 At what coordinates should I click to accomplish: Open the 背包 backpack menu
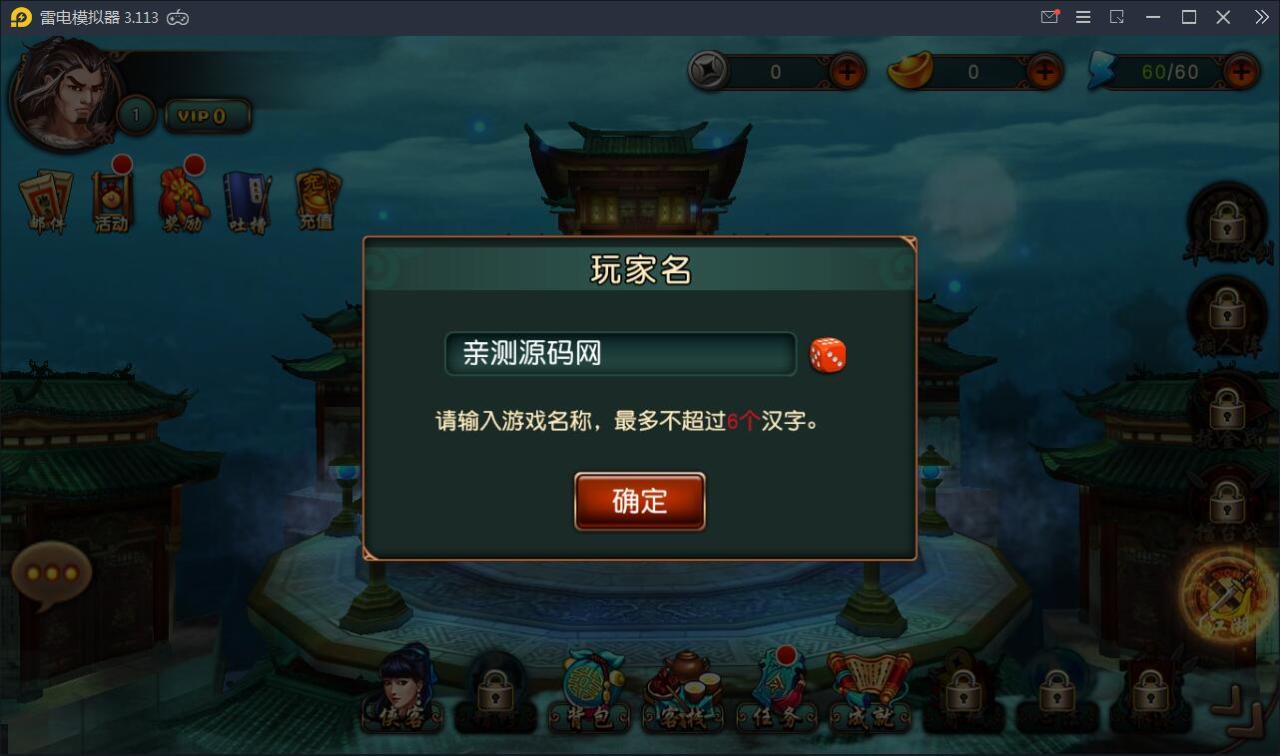click(589, 692)
